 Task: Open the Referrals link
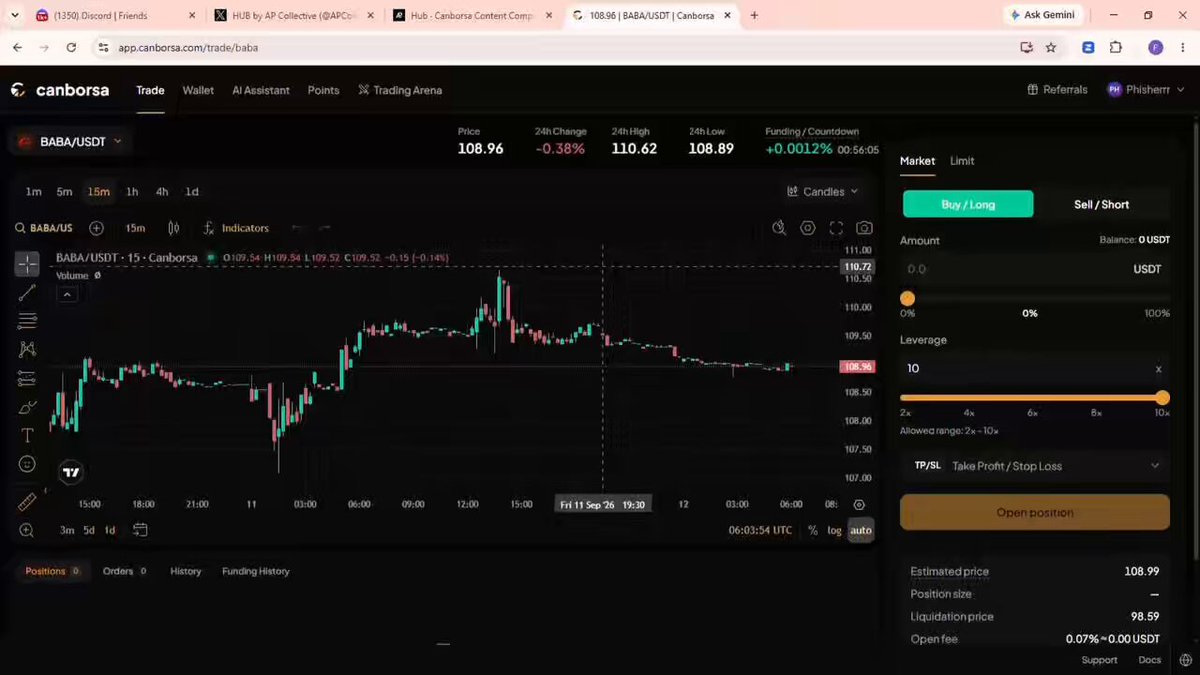pyautogui.click(x=1057, y=90)
